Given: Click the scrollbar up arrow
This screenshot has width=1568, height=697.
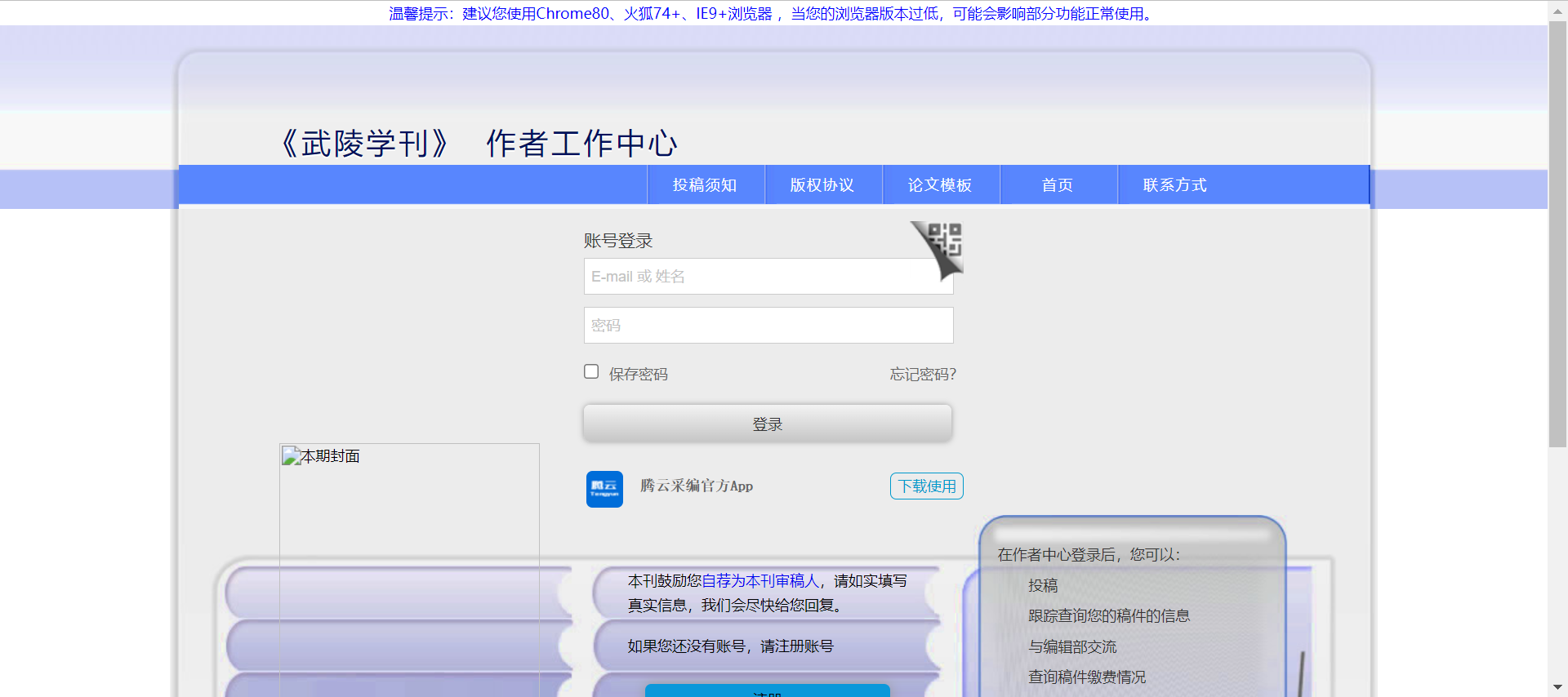Looking at the screenshot, I should (1557, 8).
